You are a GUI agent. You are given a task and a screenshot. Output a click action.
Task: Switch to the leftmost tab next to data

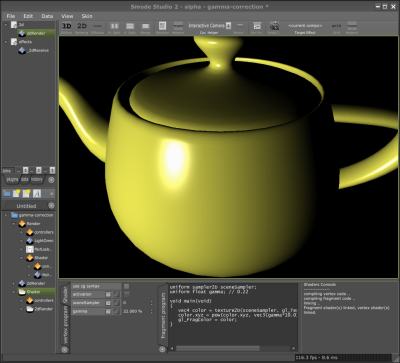[x=12, y=179]
